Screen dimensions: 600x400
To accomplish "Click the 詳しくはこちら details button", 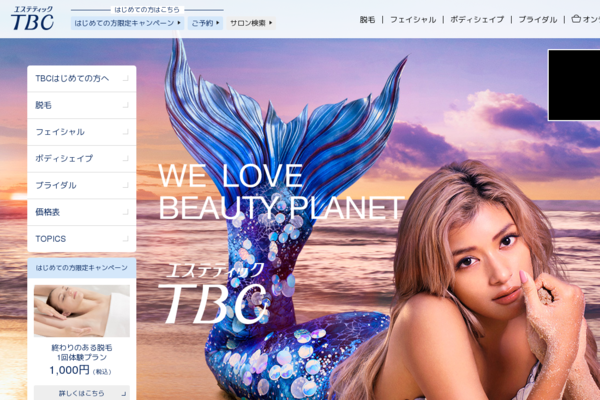I will [x=82, y=393].
